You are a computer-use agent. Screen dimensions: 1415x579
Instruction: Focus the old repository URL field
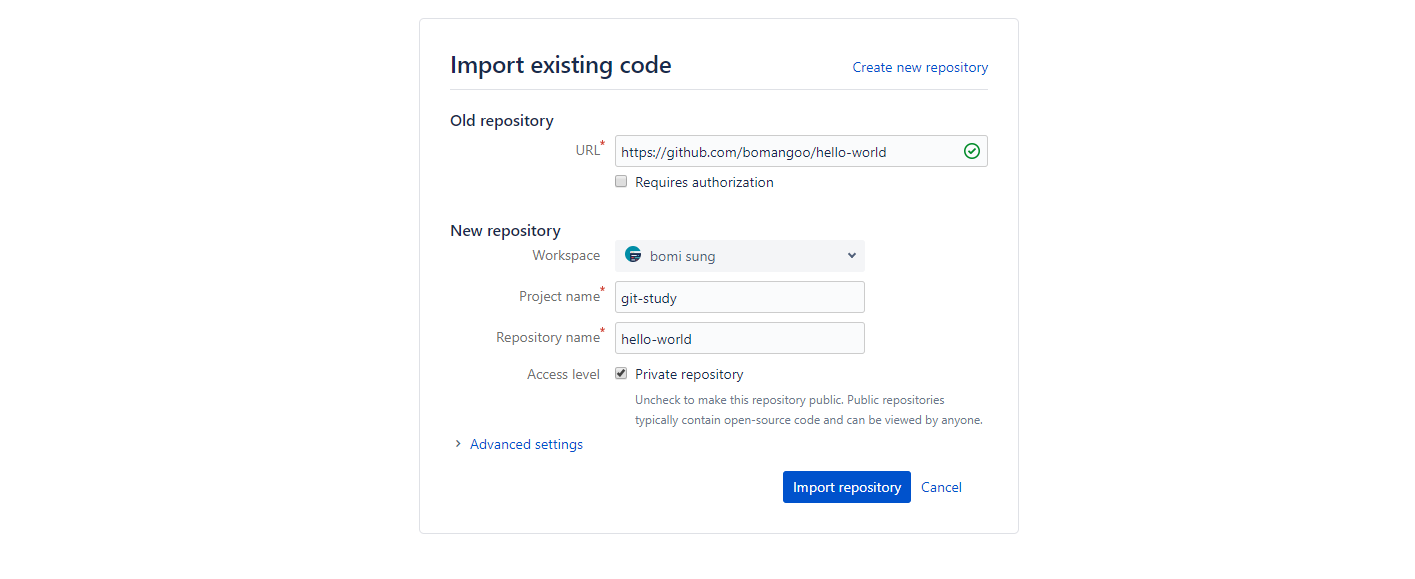point(801,151)
